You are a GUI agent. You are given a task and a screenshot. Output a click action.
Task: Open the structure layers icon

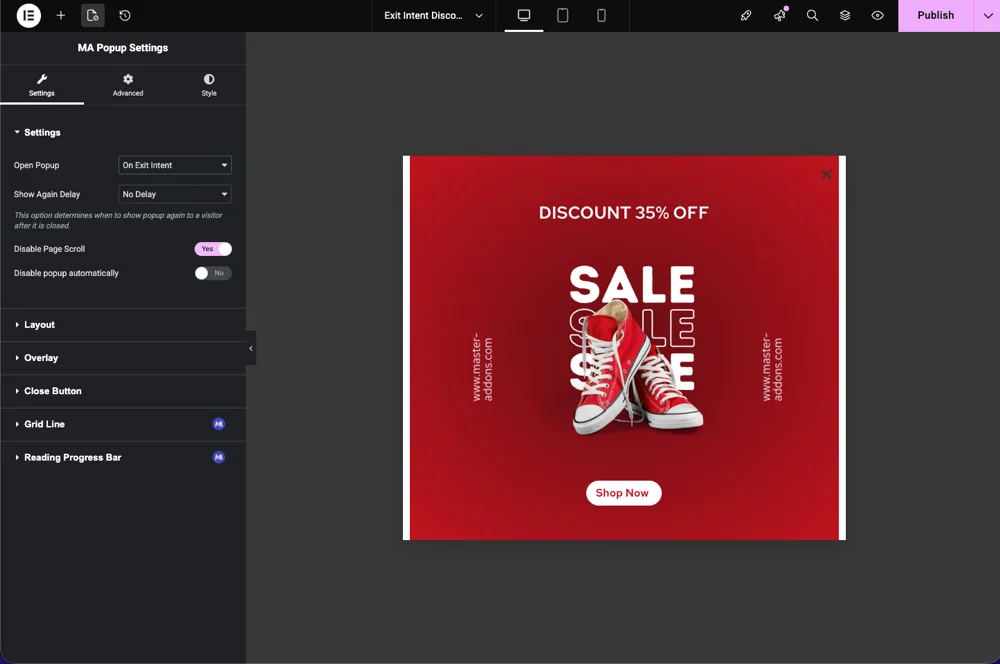845,15
